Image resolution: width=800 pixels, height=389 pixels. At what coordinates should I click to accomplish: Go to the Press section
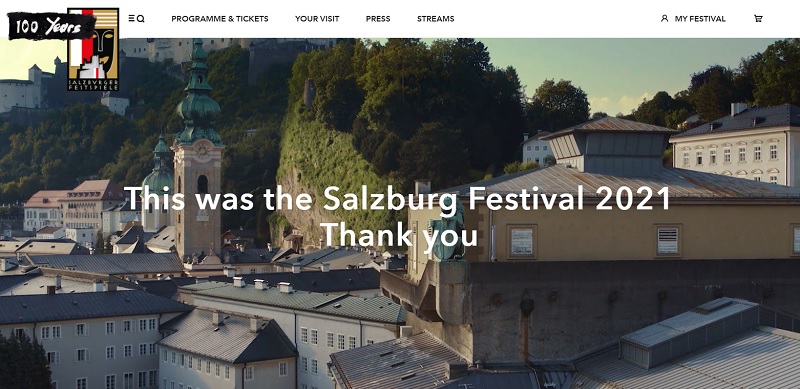click(x=378, y=19)
